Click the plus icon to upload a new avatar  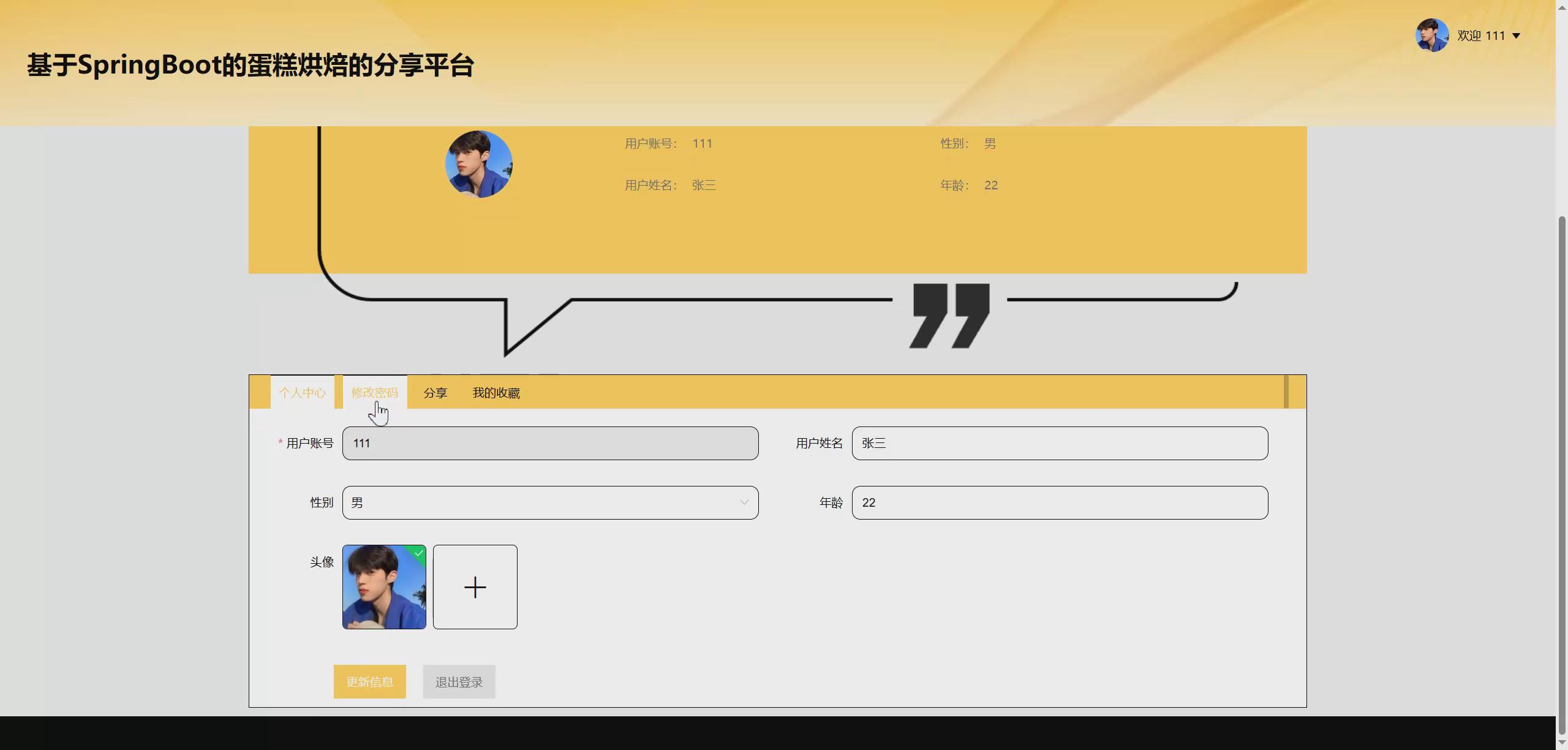point(475,586)
